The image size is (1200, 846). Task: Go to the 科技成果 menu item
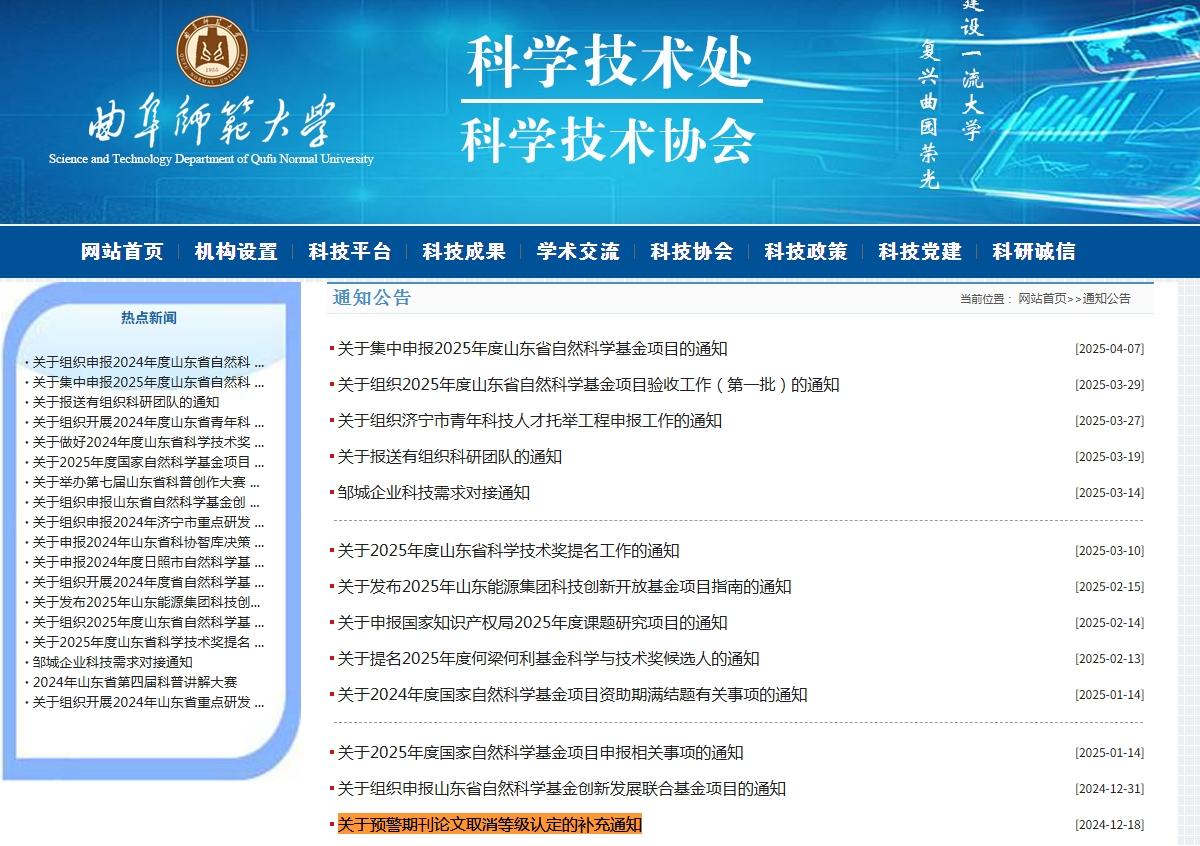[463, 252]
